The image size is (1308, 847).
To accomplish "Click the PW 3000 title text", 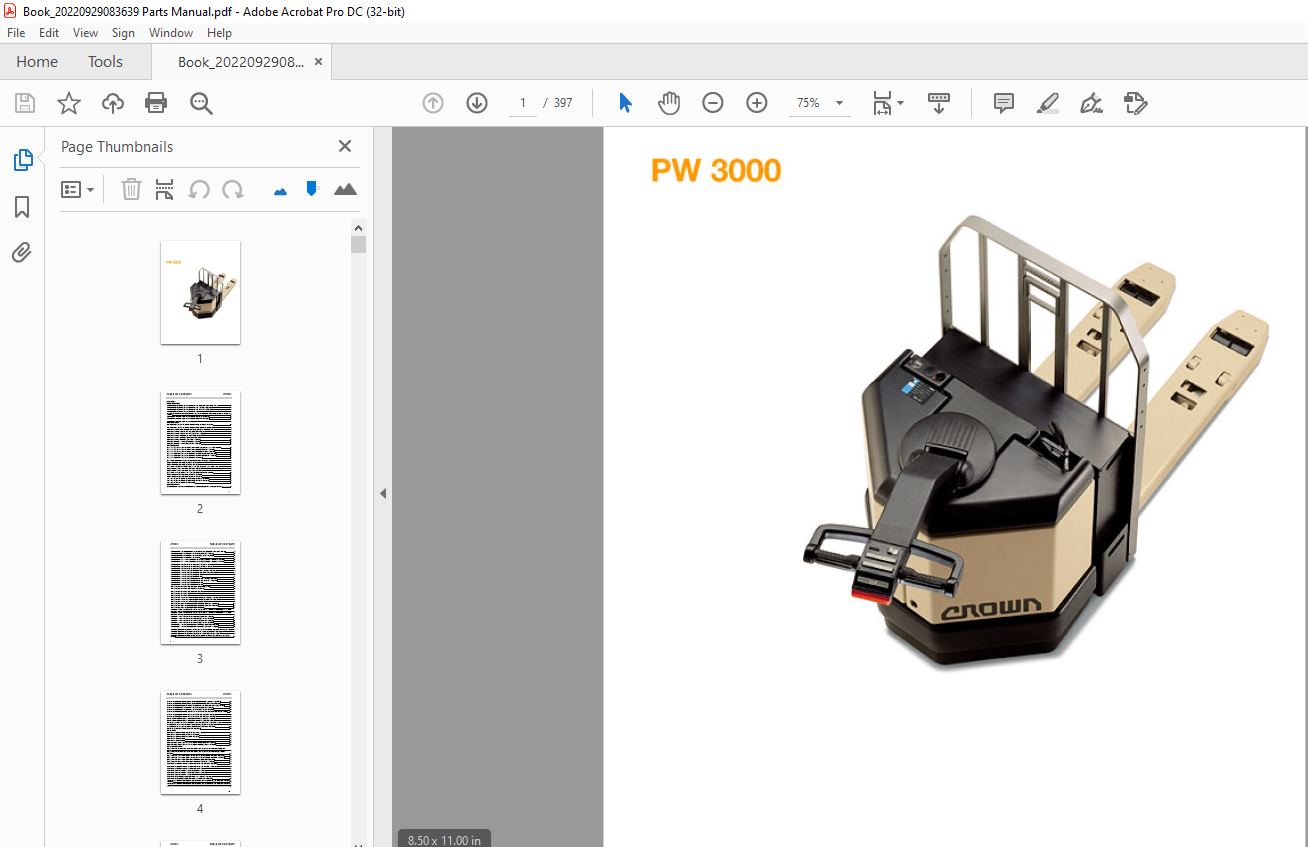I will 716,171.
